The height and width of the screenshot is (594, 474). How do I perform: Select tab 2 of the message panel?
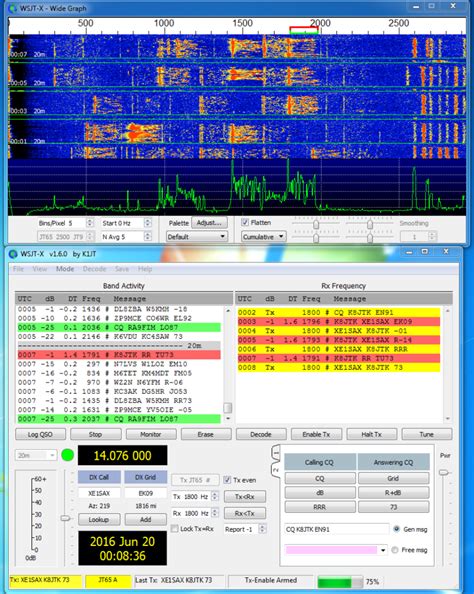click(276, 470)
